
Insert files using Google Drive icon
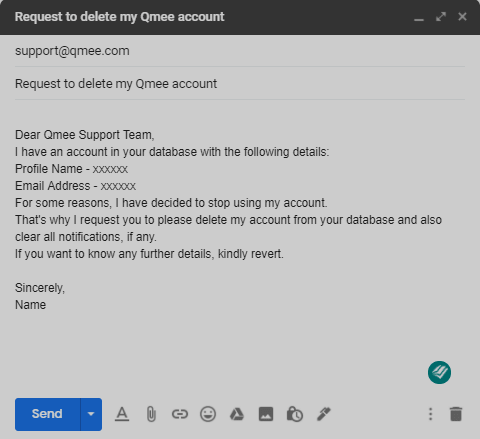click(x=237, y=414)
